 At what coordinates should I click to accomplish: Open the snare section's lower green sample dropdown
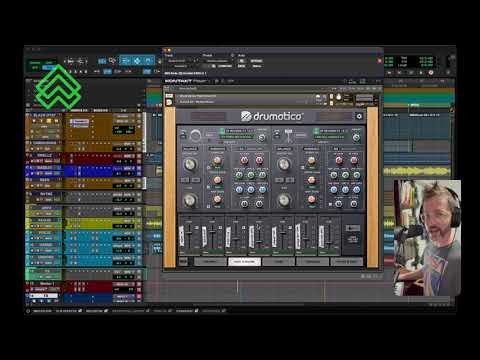tap(237, 137)
